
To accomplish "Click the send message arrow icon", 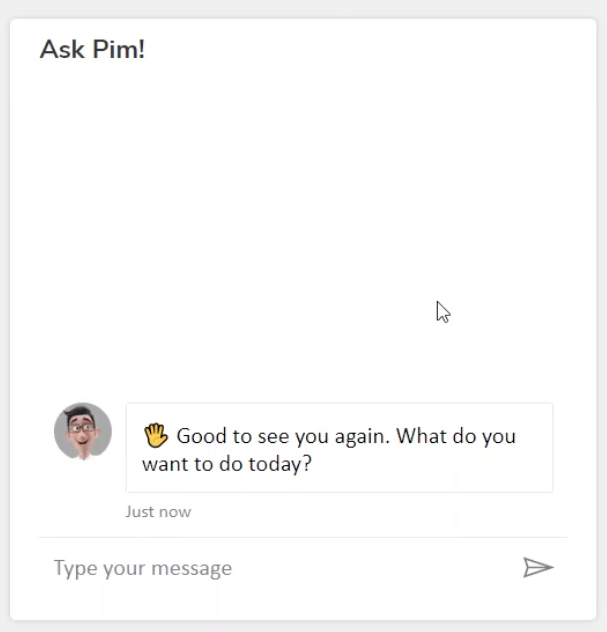I will click(538, 568).
